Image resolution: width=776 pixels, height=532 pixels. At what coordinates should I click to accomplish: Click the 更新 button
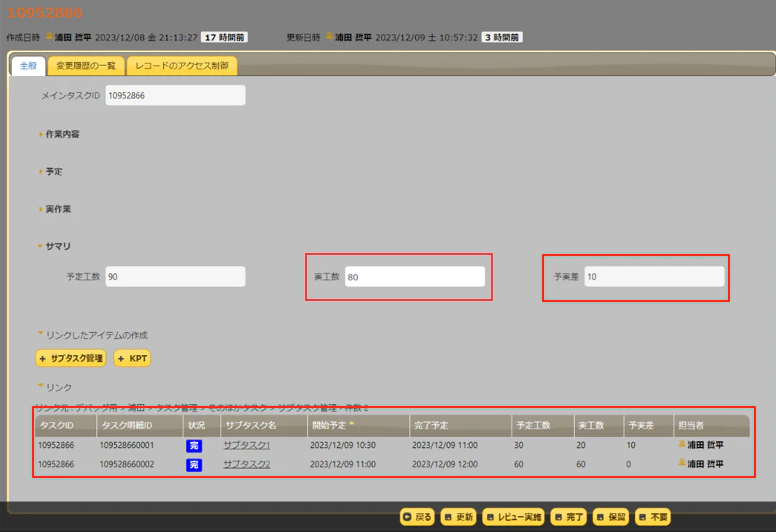point(458,517)
